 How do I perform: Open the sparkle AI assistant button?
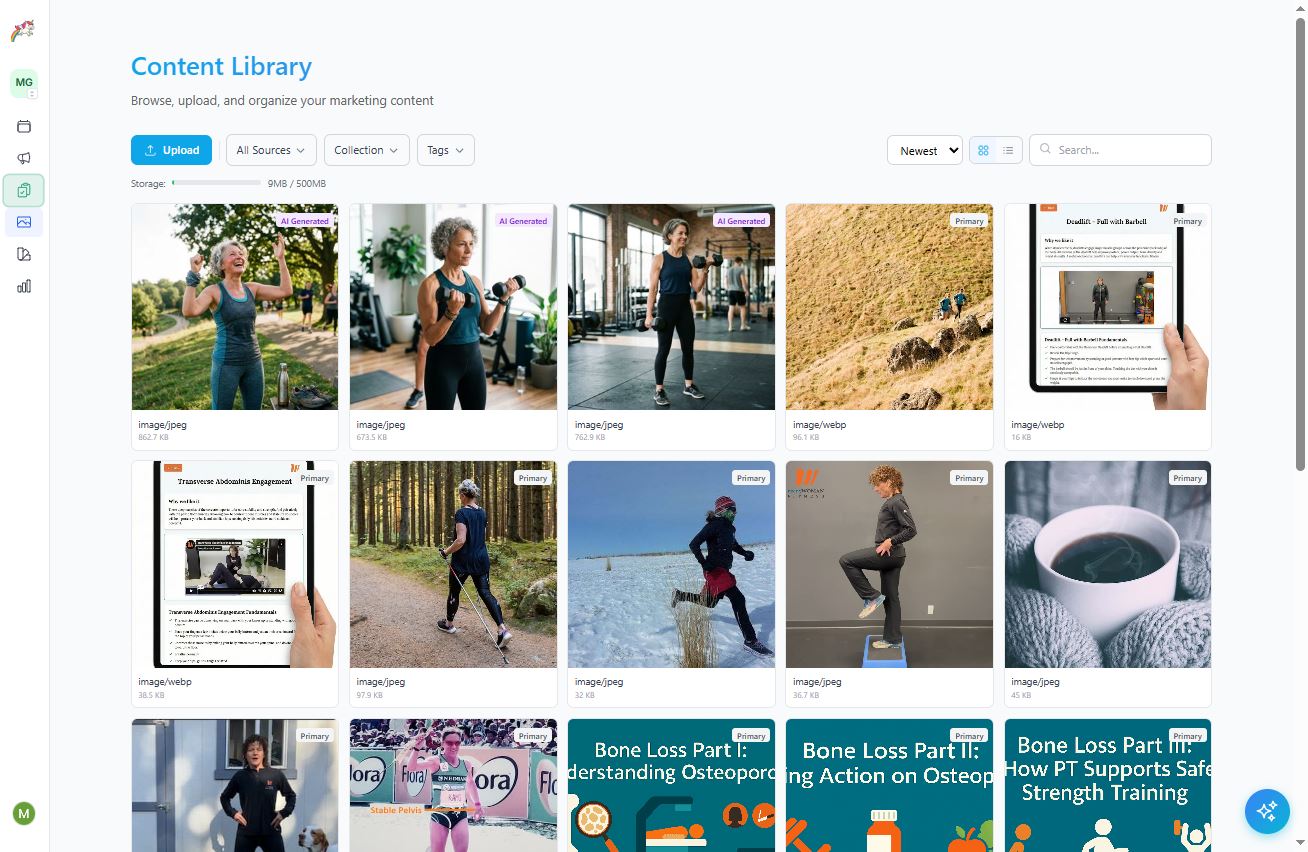(x=1267, y=811)
